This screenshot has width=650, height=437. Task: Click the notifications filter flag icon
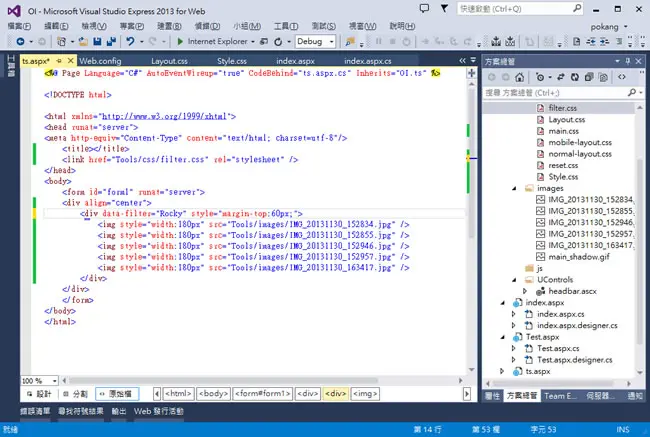pos(444,8)
